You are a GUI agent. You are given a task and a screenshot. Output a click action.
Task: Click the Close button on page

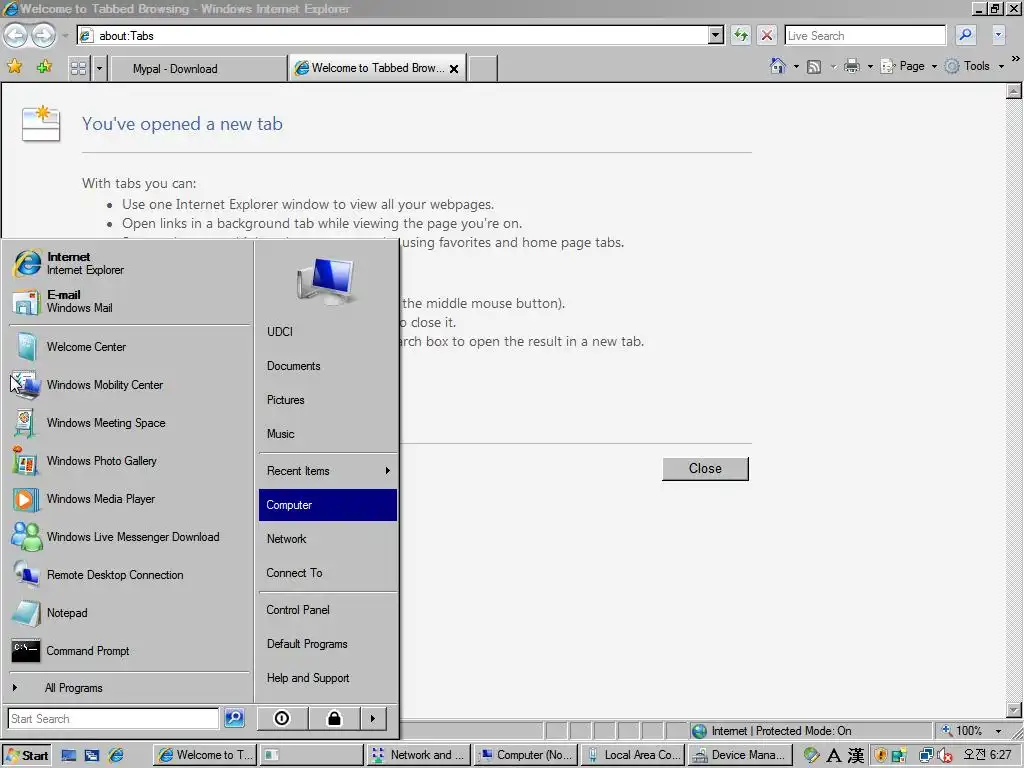[x=705, y=469]
